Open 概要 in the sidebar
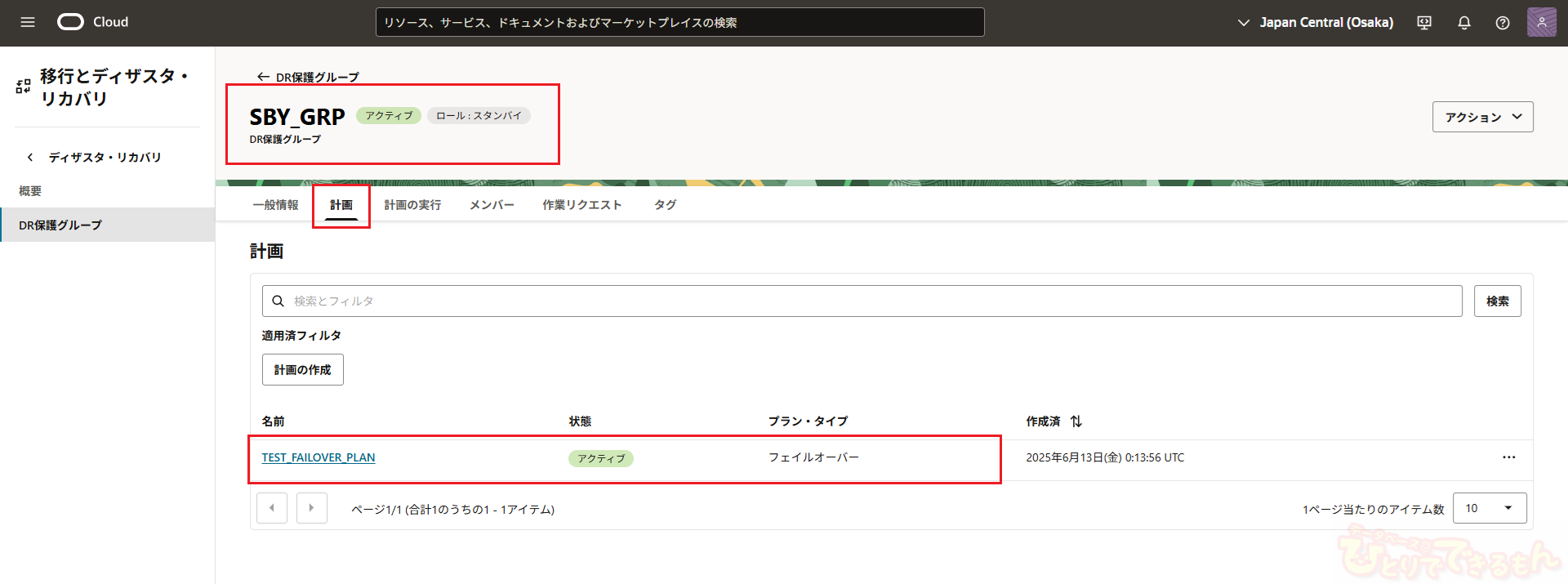 tap(30, 191)
